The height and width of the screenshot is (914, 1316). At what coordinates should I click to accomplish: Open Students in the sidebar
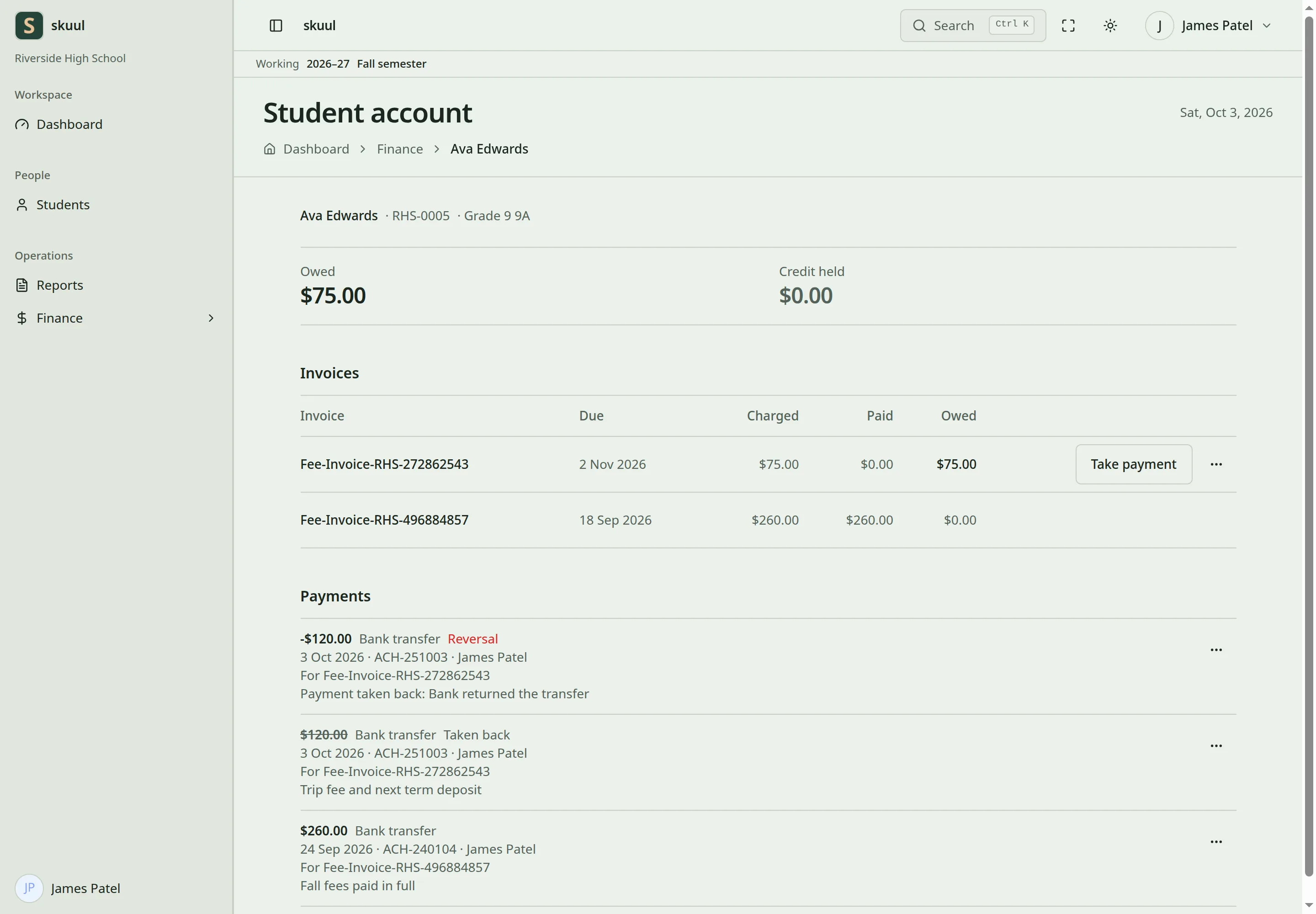[x=116, y=204]
